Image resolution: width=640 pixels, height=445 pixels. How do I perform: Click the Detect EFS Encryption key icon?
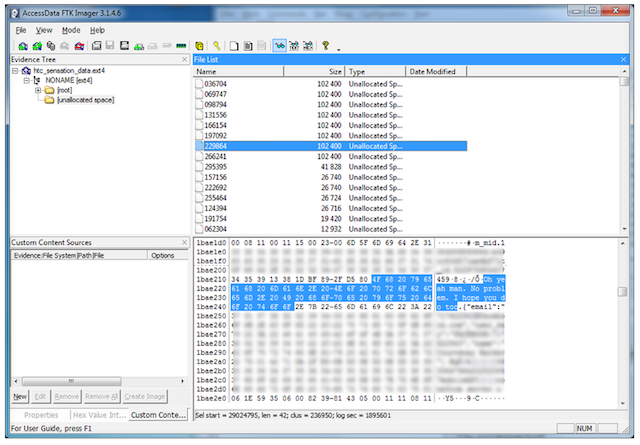[x=217, y=46]
